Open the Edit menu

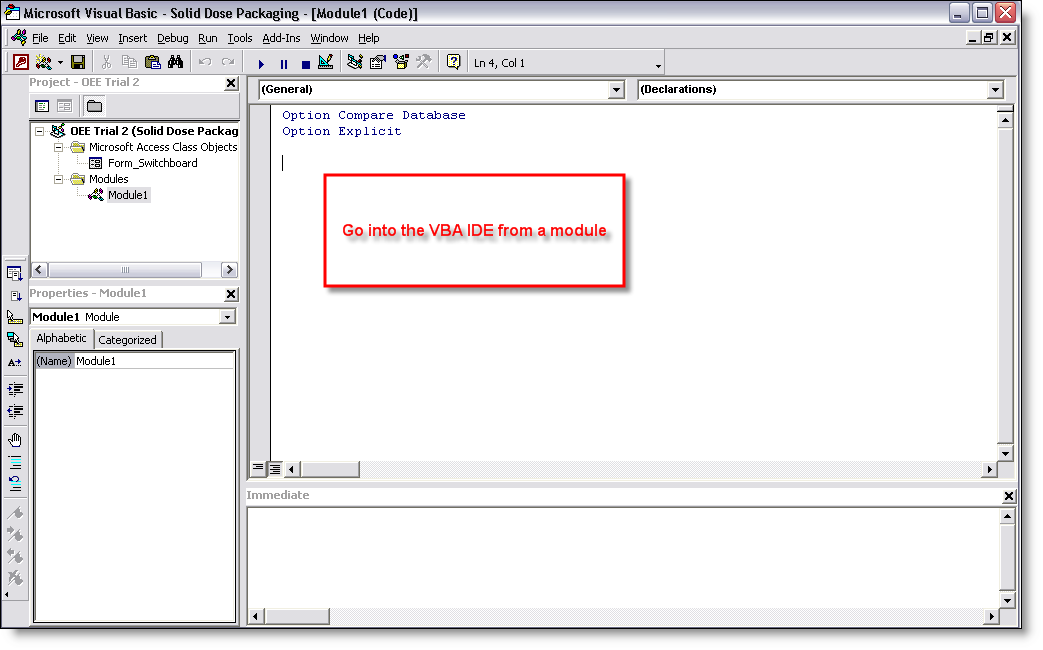(x=67, y=38)
